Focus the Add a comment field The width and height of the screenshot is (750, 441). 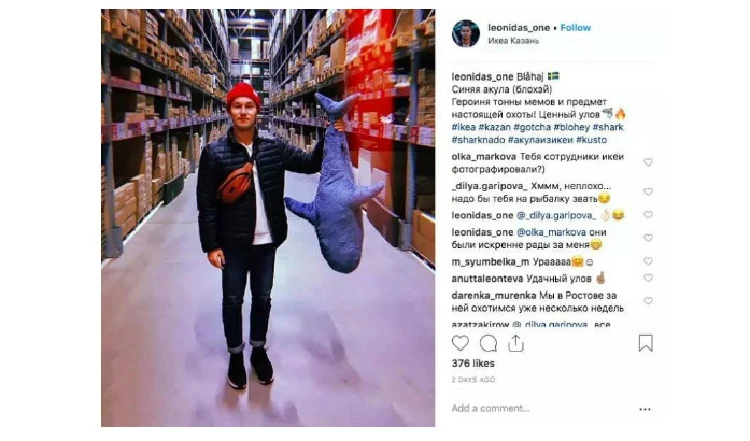[x=540, y=408]
